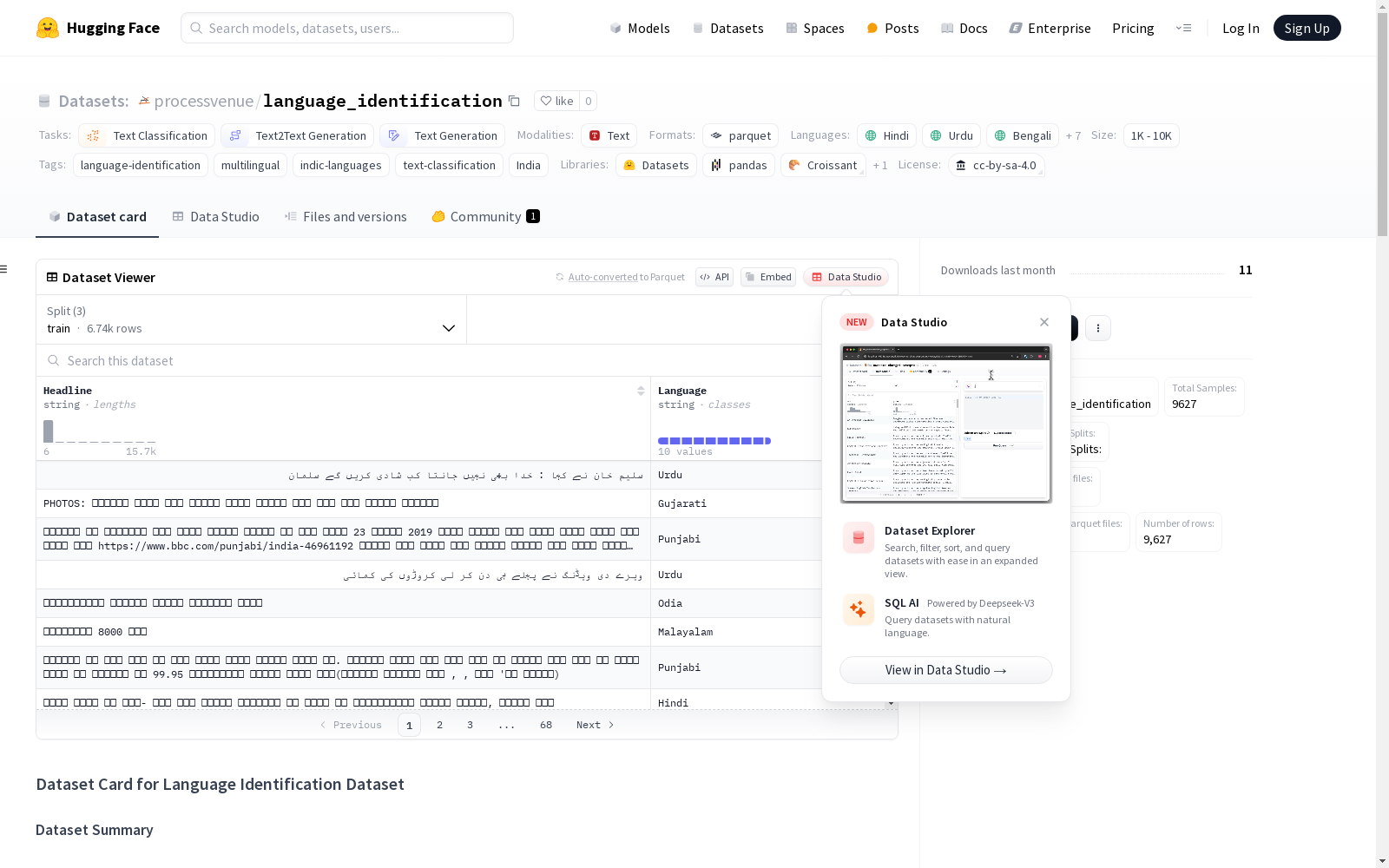
Task: Open the table of contents sidebar icon
Action: [x=4, y=269]
